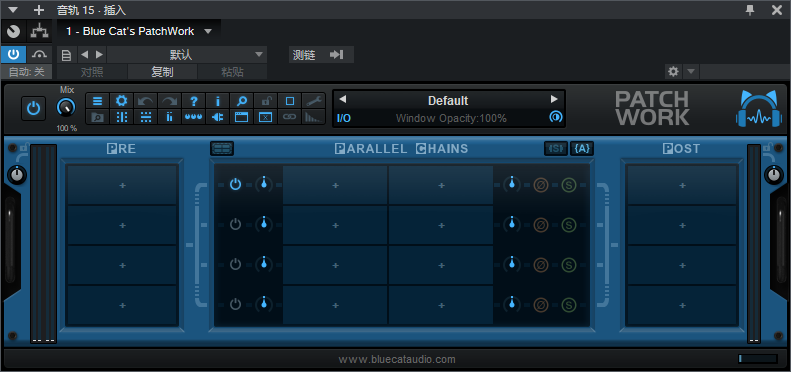Viewport: 791px width, 372px height.
Task: Open www.bluecataudio.com link
Action: click(x=397, y=359)
